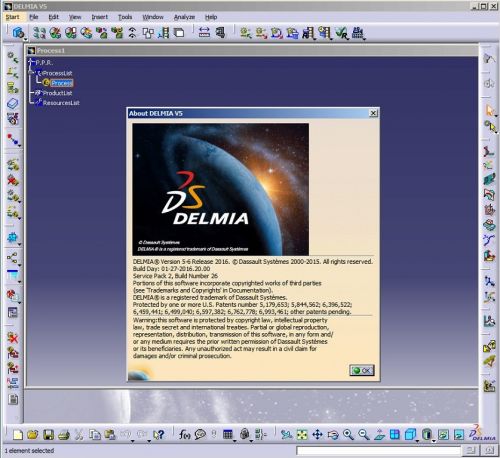Open the Analyze menu
The width and height of the screenshot is (500, 458).
coord(184,17)
